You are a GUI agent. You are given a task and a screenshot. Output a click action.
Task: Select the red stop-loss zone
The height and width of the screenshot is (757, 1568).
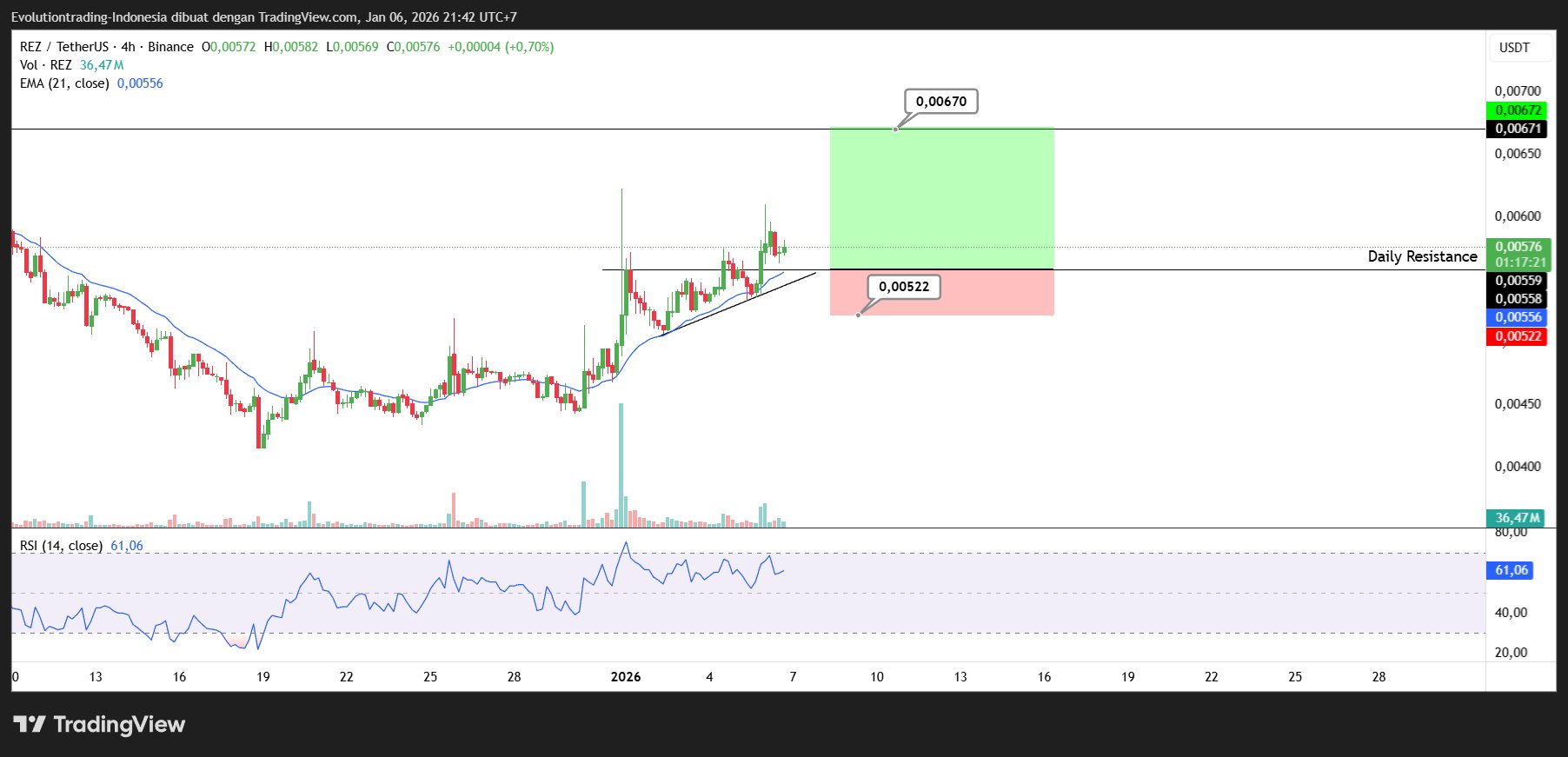click(x=942, y=292)
